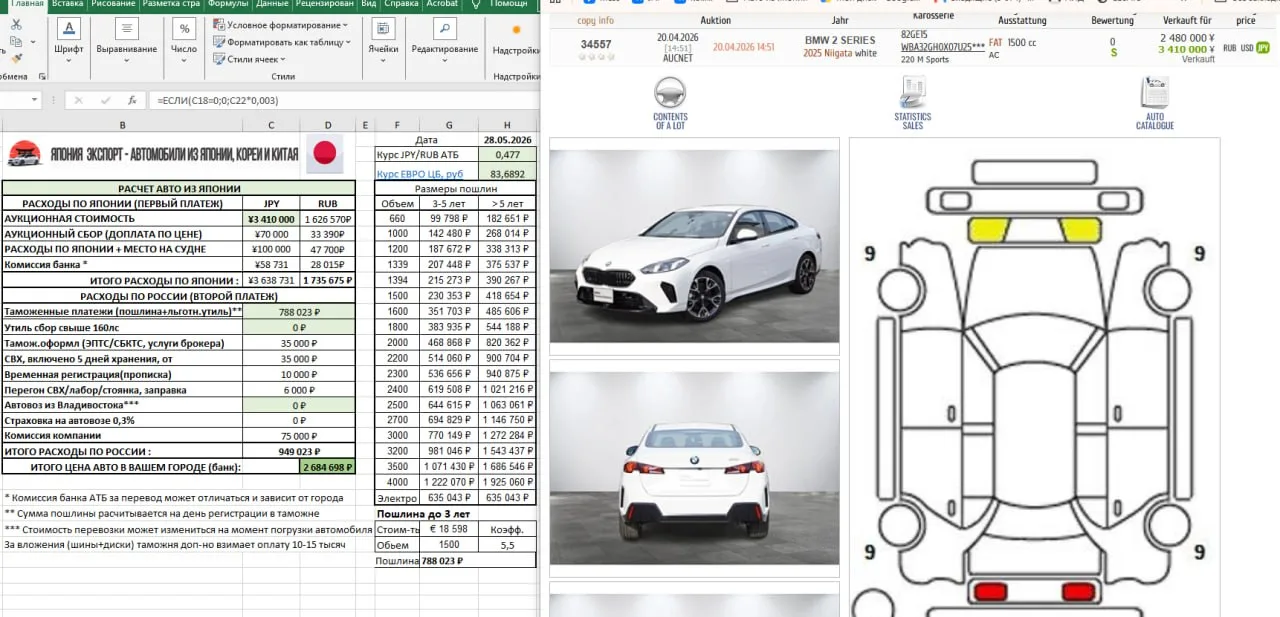Switch to the Acrobat ribbon tab

click(x=442, y=4)
